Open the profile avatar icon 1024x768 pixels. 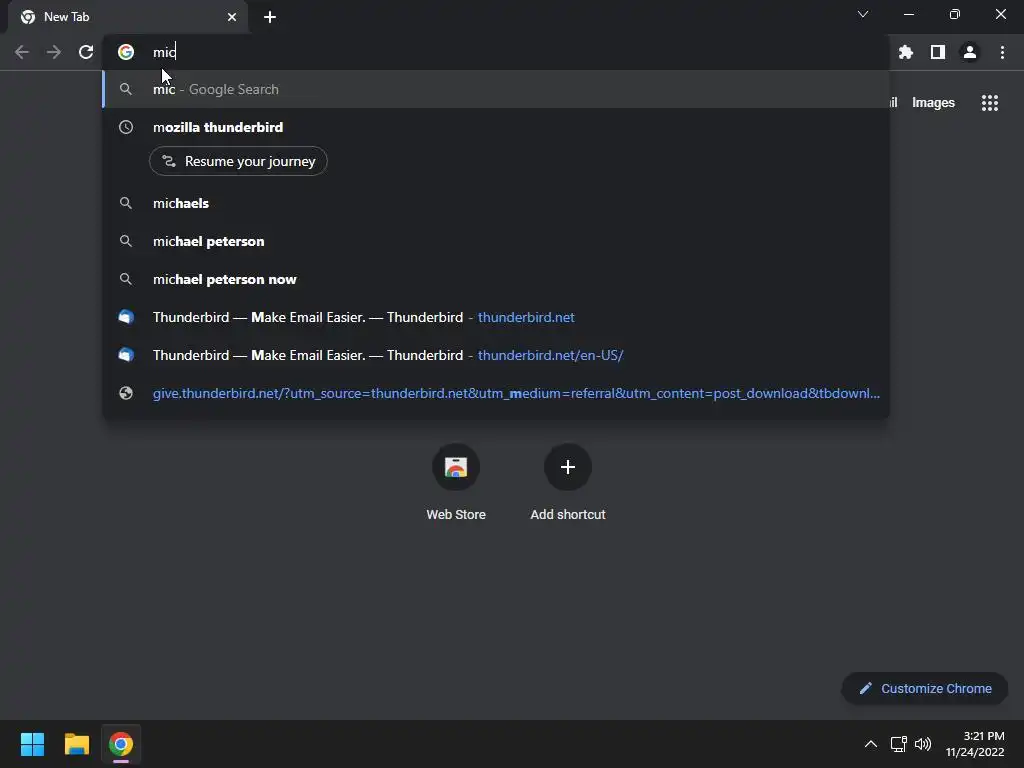pyautogui.click(x=970, y=52)
